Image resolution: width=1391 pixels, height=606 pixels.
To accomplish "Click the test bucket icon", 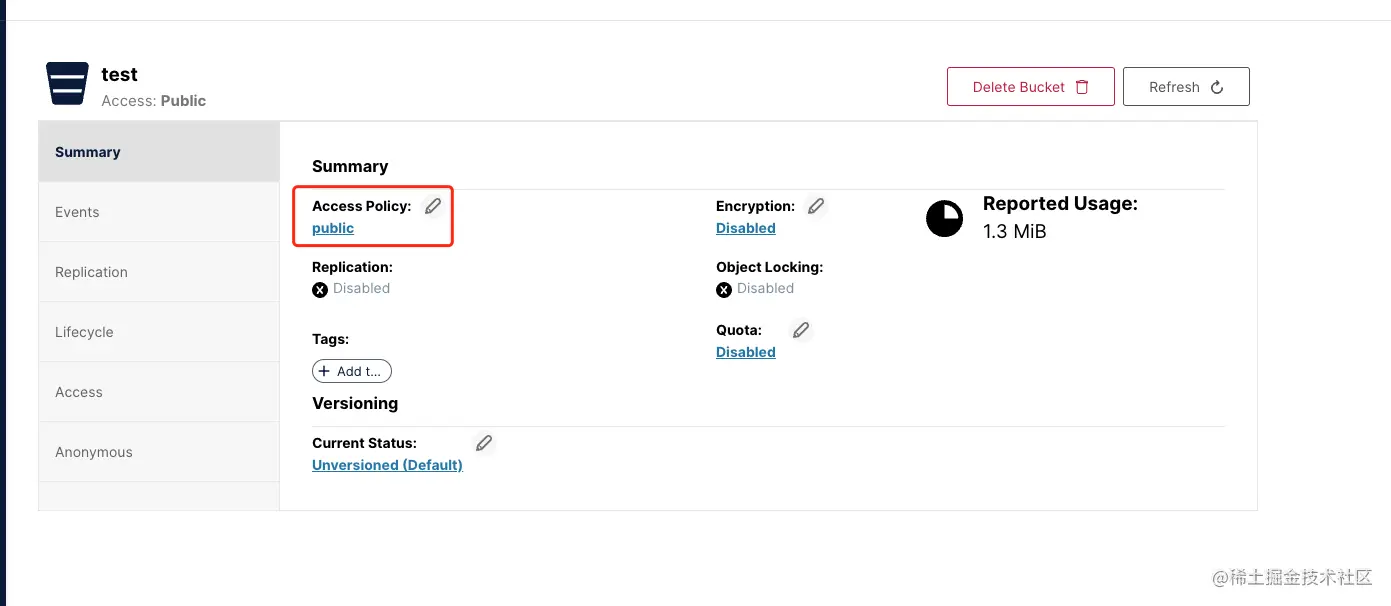I will point(67,84).
